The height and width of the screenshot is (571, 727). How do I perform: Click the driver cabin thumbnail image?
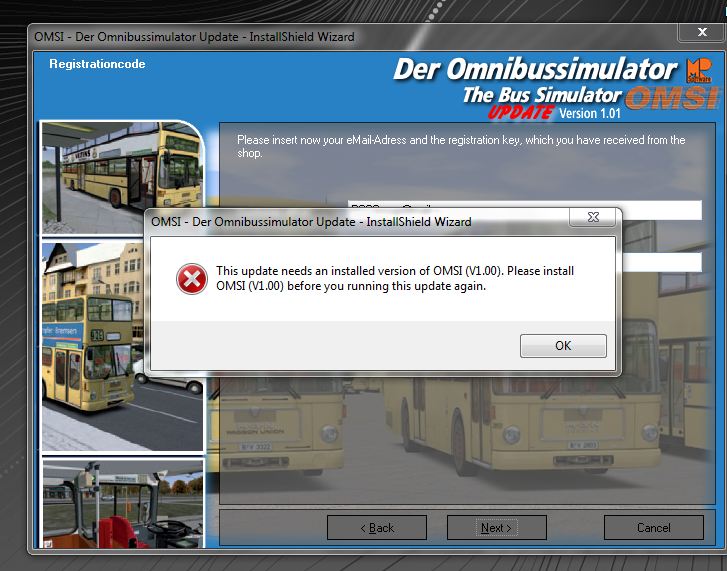[123, 503]
